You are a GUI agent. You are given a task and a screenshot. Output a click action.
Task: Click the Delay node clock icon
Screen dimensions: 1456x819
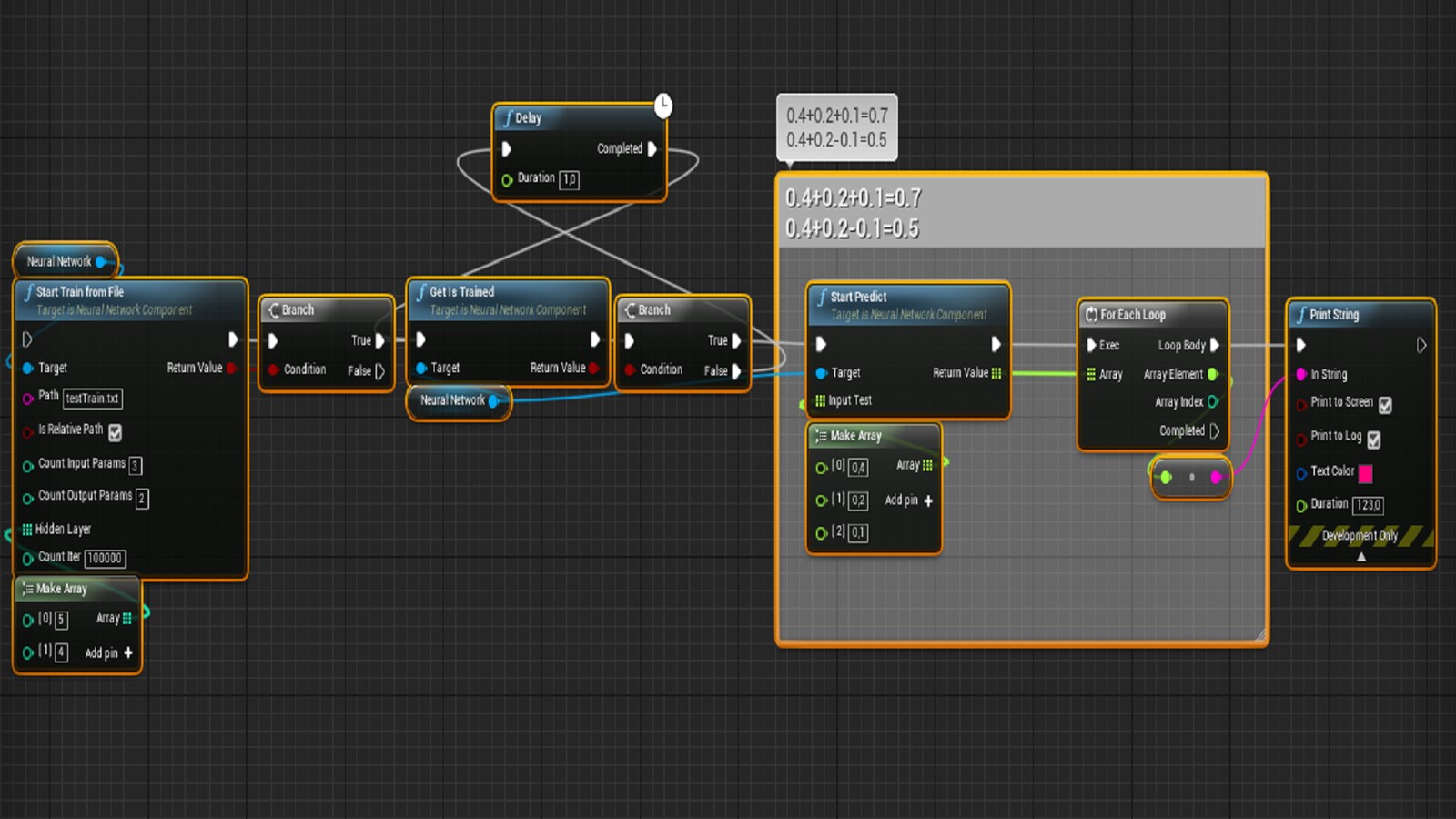[663, 106]
